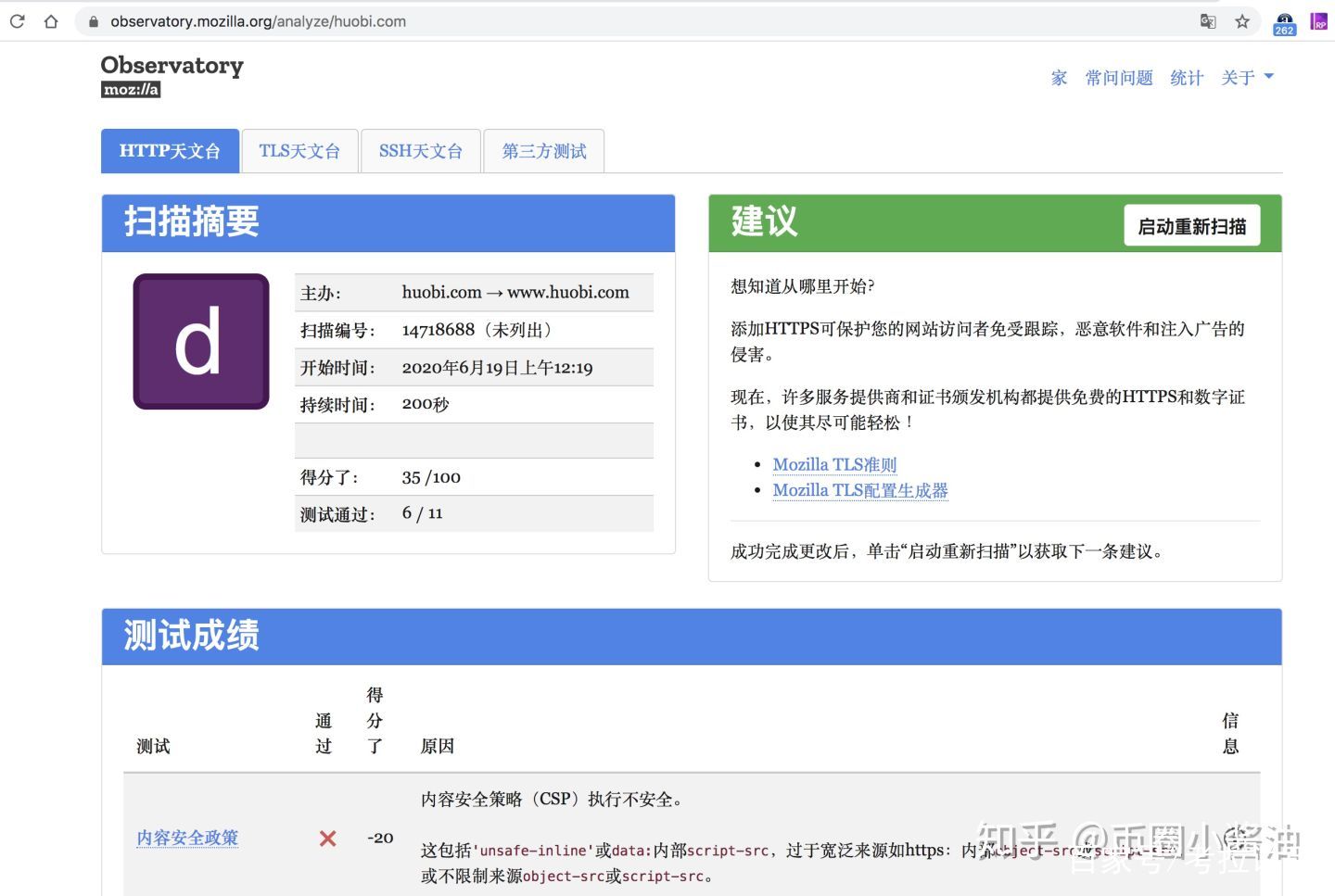Open the purple RP extension icon
Screen dimensions: 1335x896
(1318, 21)
